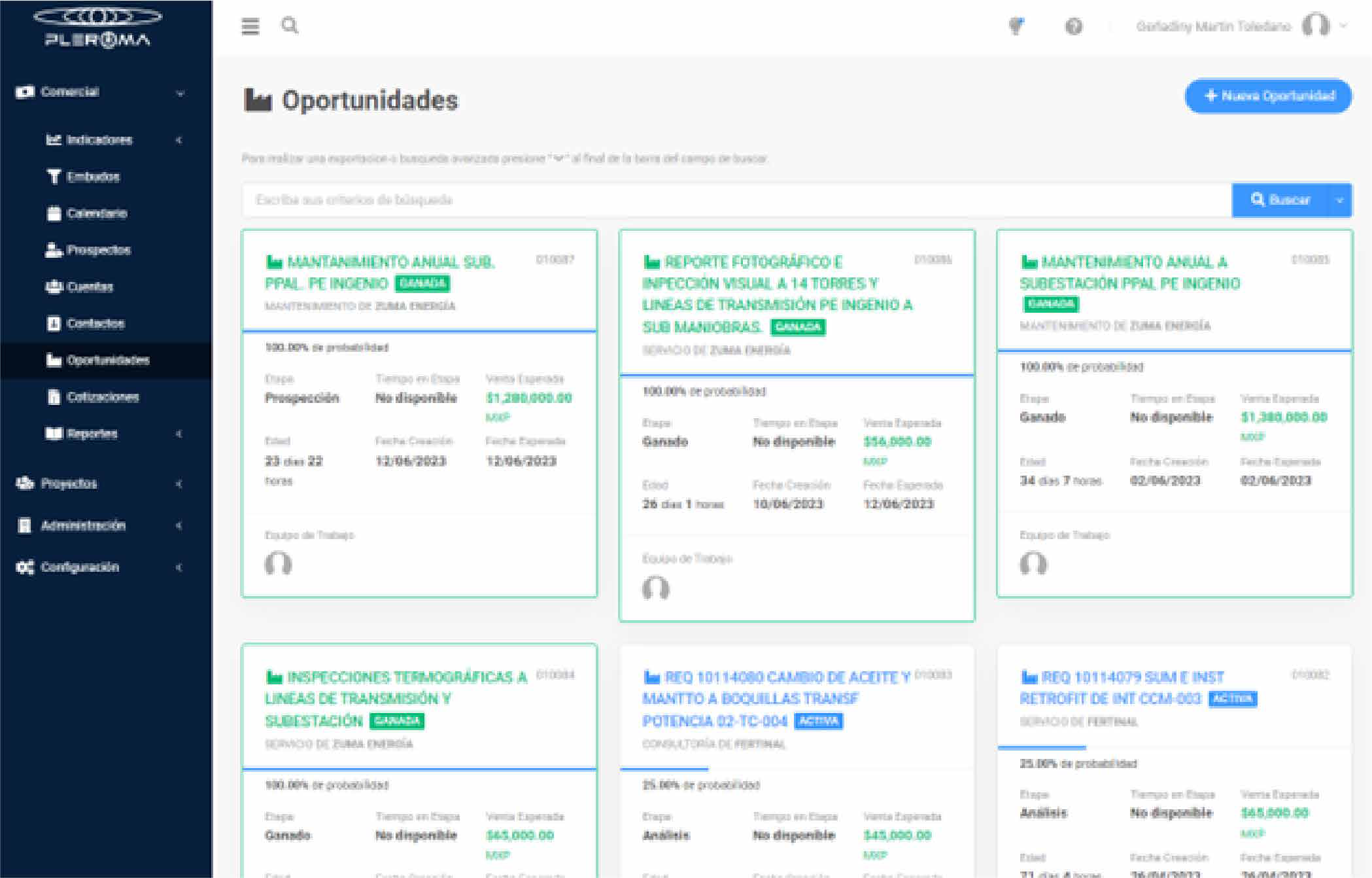The height and width of the screenshot is (878, 1372).
Task: Click the lightbulb tips icon in header
Action: coord(1016,26)
